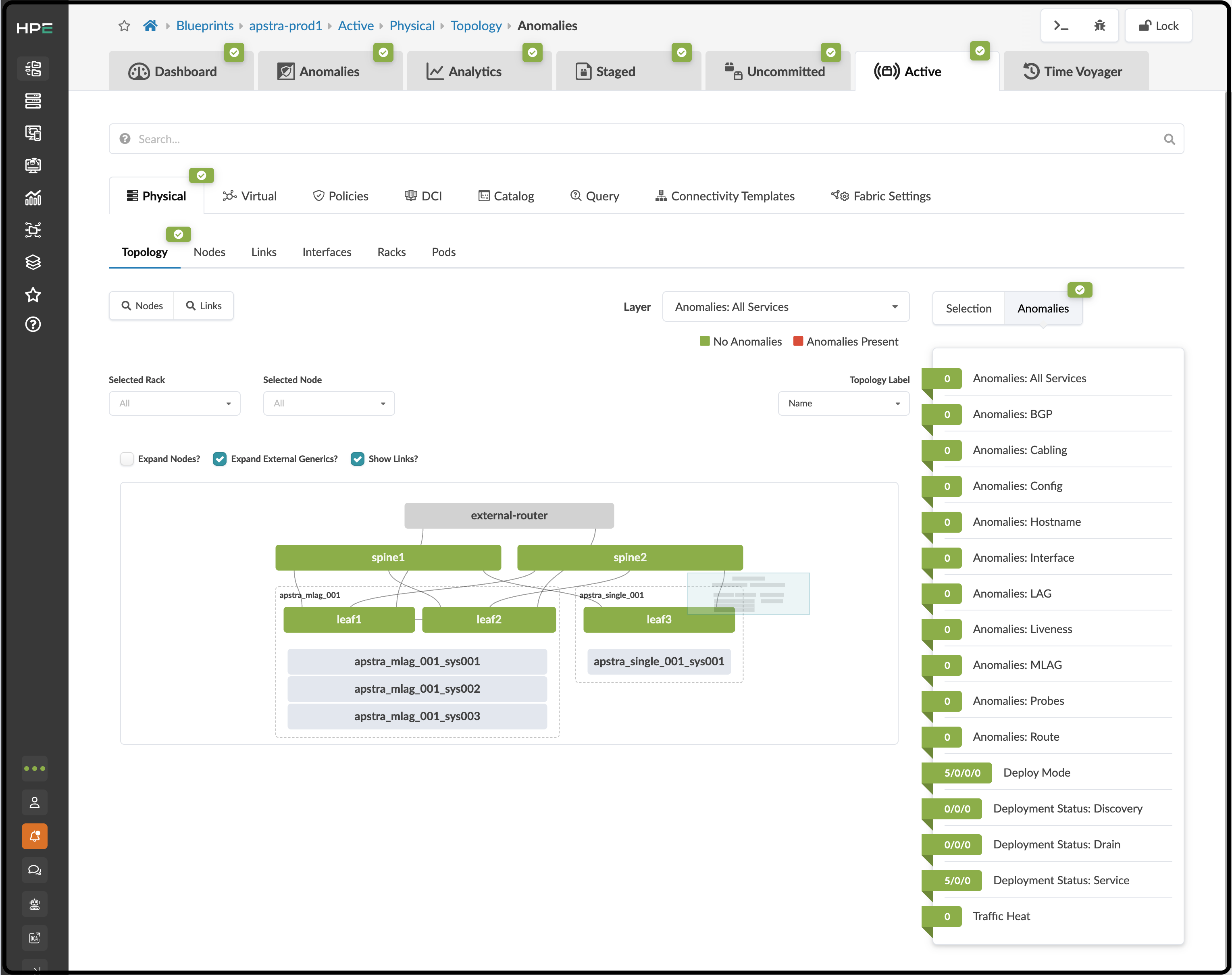Screen dimensions: 1232x975
Task: Open the Layer dropdown Anomalies: All Services
Action: pos(786,307)
